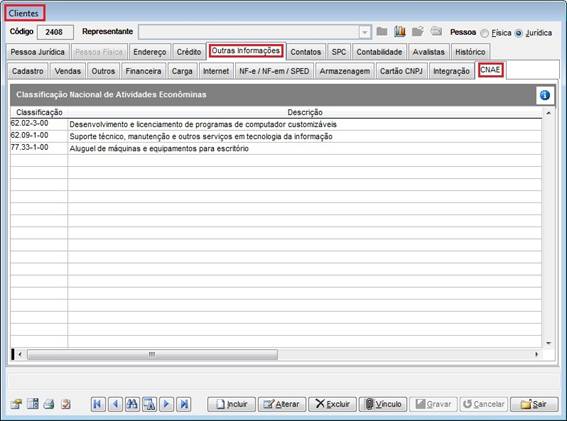Screen dimensions: 567x421
Task: Open the Representante dropdown arrow
Action: [365, 32]
